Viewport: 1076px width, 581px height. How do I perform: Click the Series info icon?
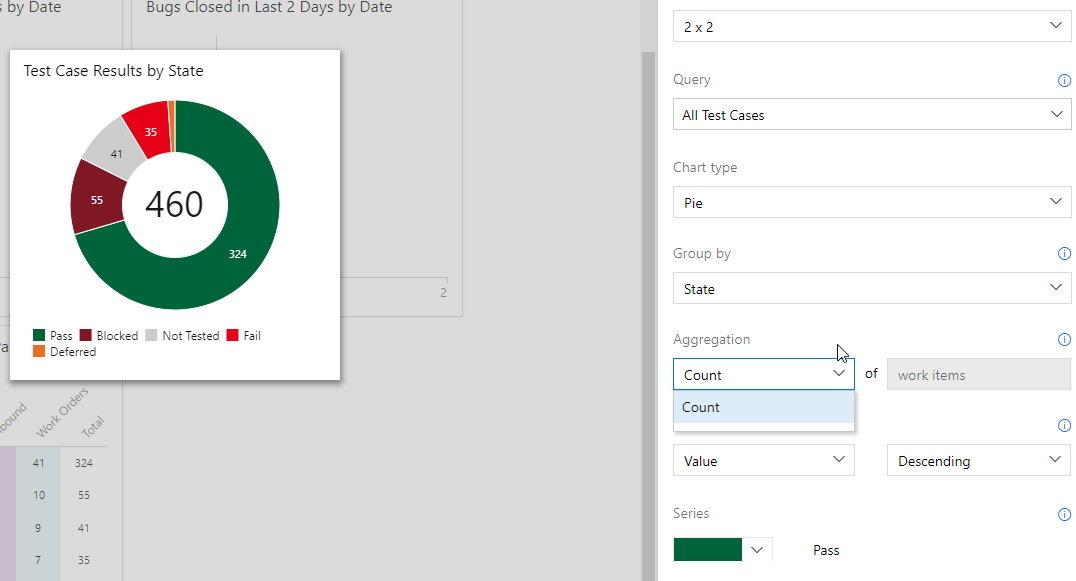point(1065,513)
